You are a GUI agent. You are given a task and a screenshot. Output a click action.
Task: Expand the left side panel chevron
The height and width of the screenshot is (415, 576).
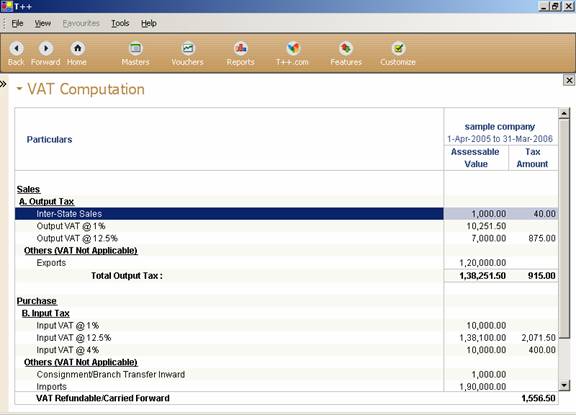click(x=3, y=84)
